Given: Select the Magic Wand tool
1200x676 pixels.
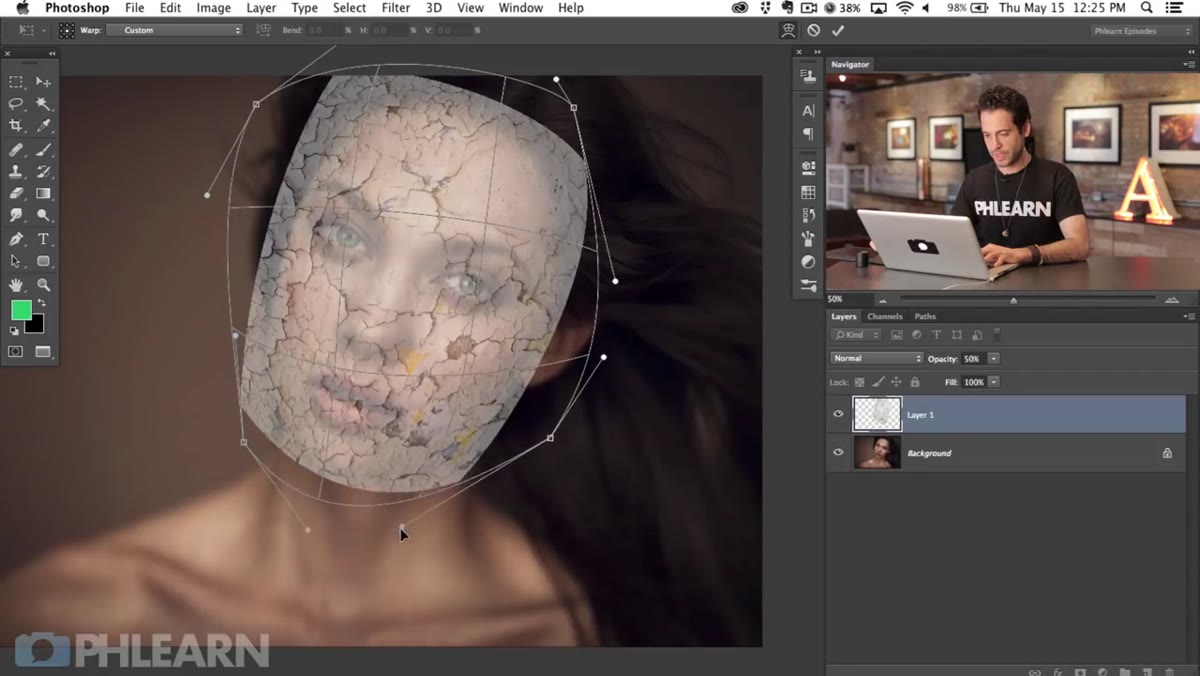Looking at the screenshot, I should 43,104.
